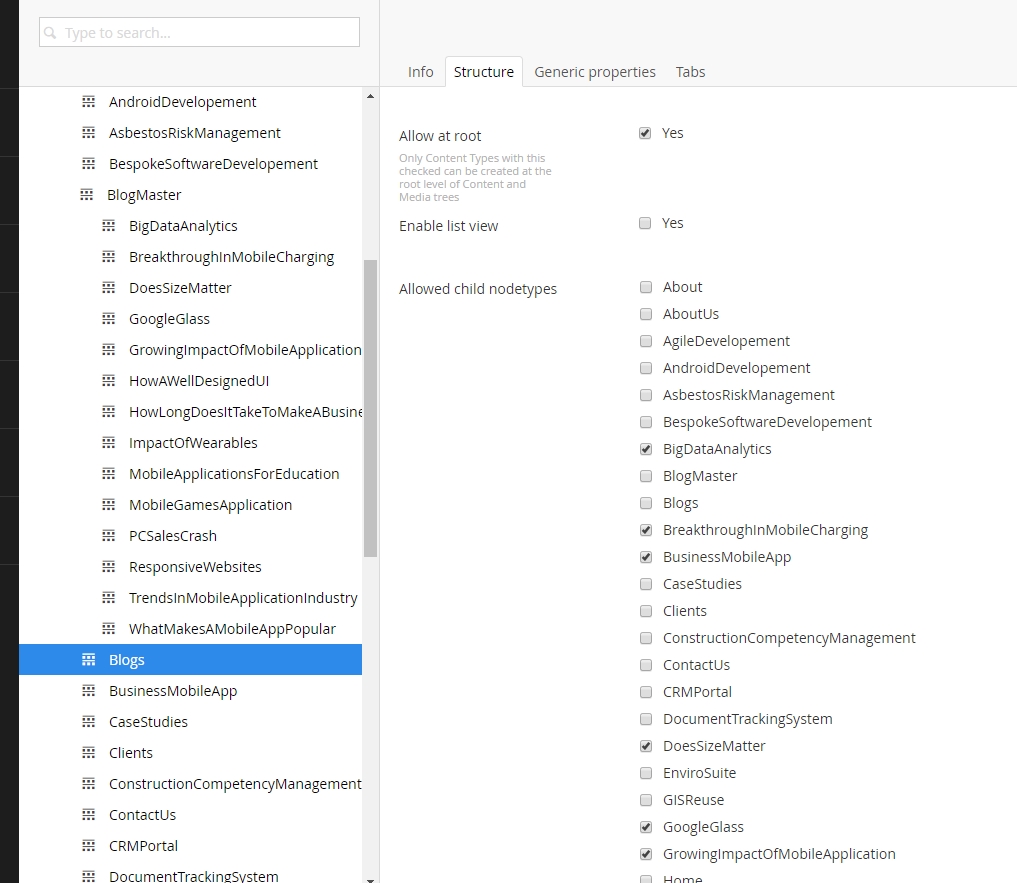The image size is (1017, 883).
Task: Open the Tabs tab
Action: pyautogui.click(x=690, y=72)
